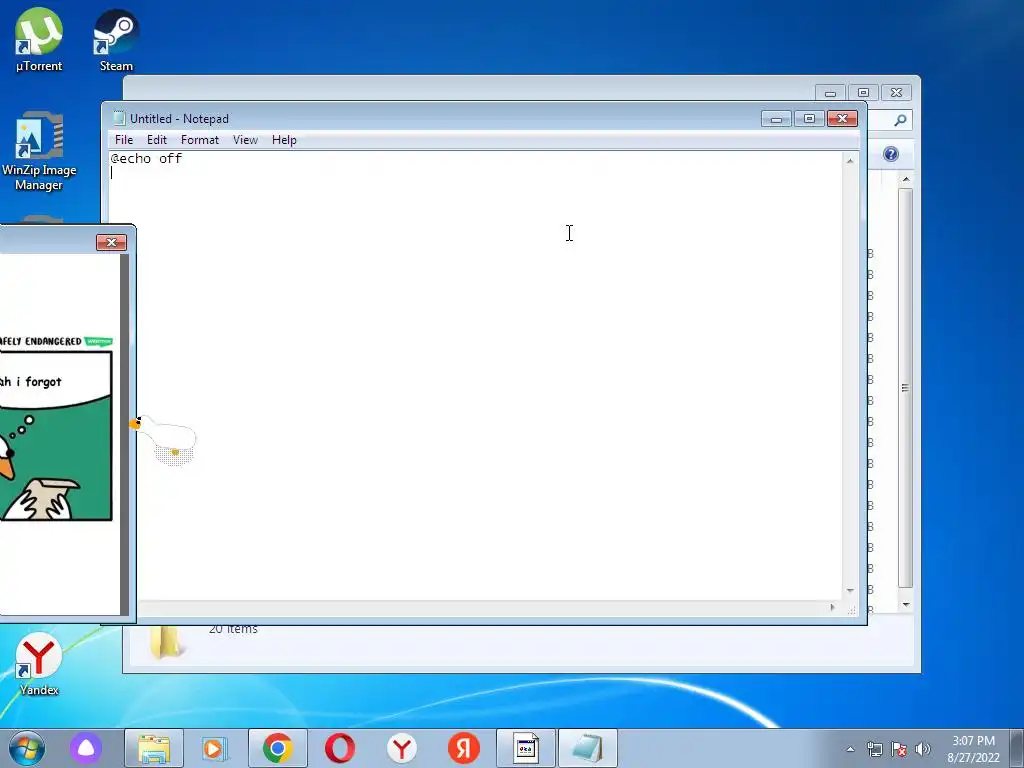Image resolution: width=1024 pixels, height=768 pixels.
Task: Open the clock showing 3:07 PM
Action: [x=973, y=749]
